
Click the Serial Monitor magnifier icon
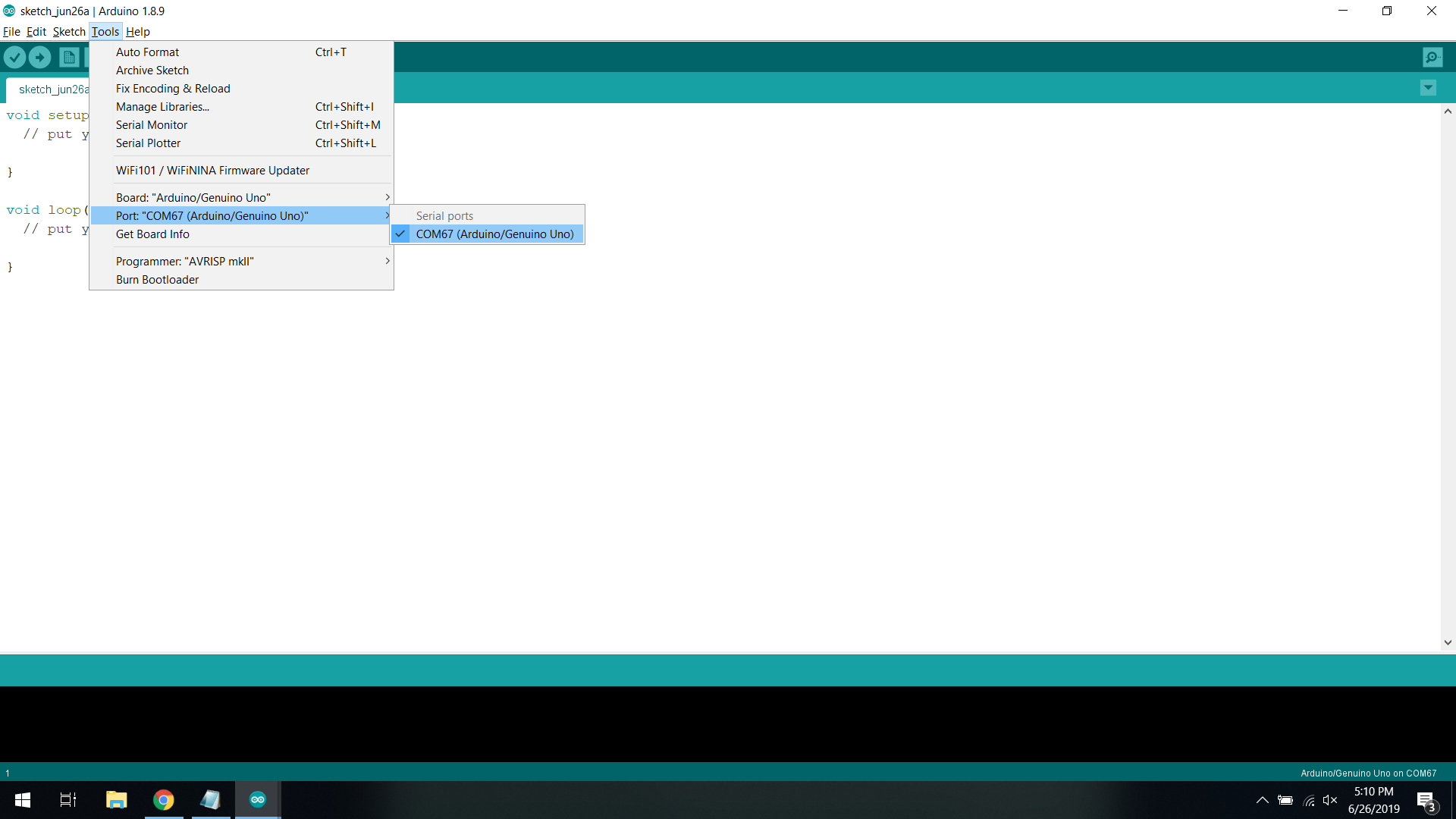[1432, 57]
